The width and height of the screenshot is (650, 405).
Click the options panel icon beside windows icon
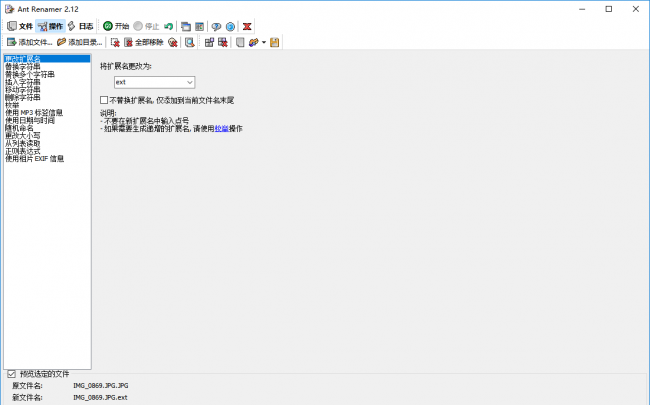(x=199, y=27)
